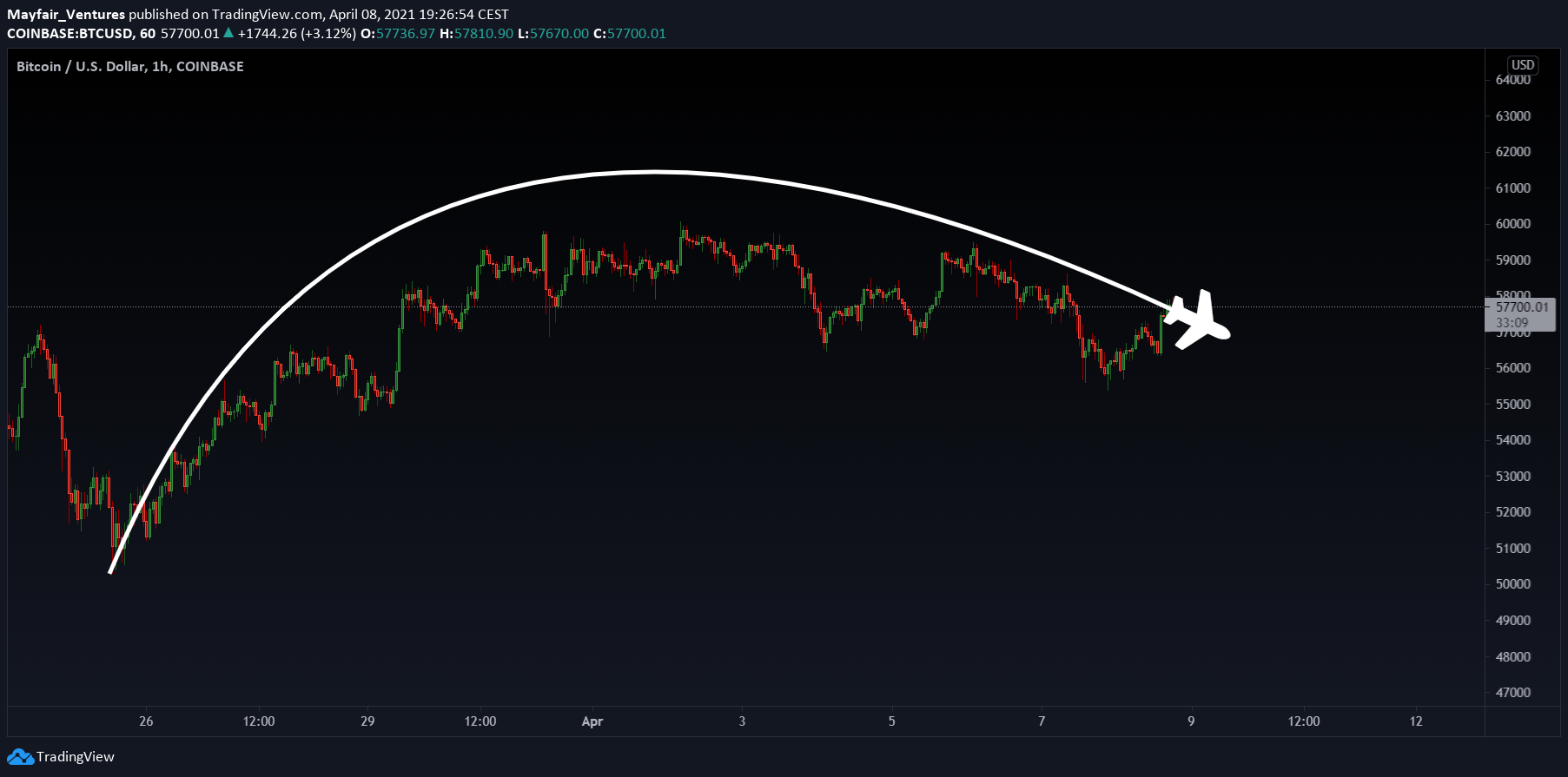Click the price change +1744.26 (+3.12%)
This screenshot has width=1568, height=777.
pos(296,34)
